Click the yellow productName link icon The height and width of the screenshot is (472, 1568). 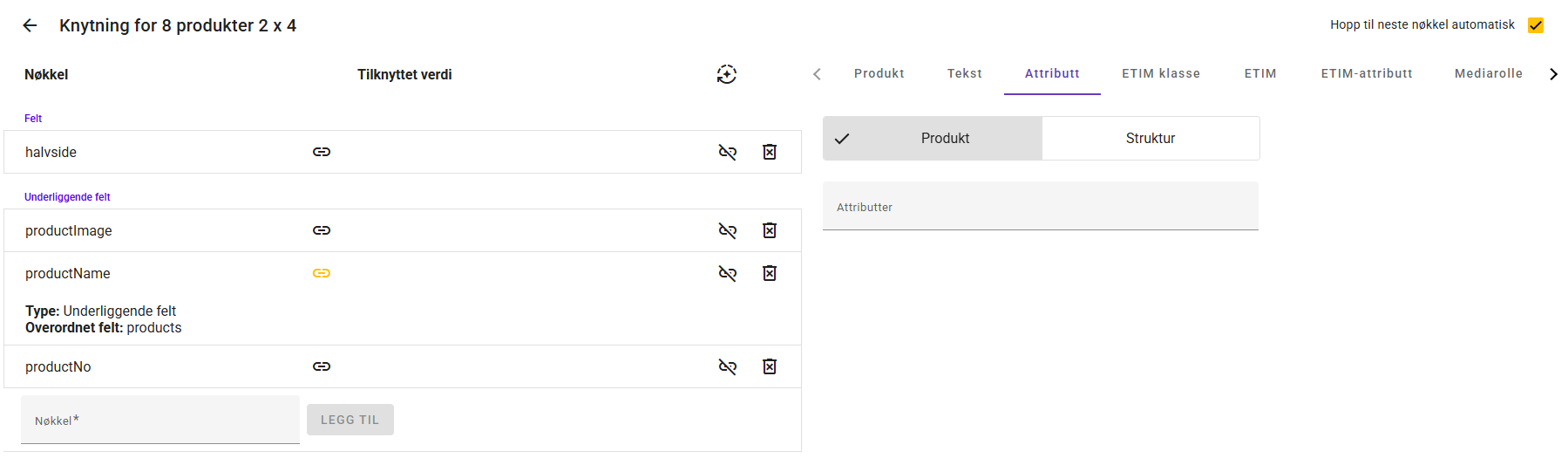pos(322,273)
